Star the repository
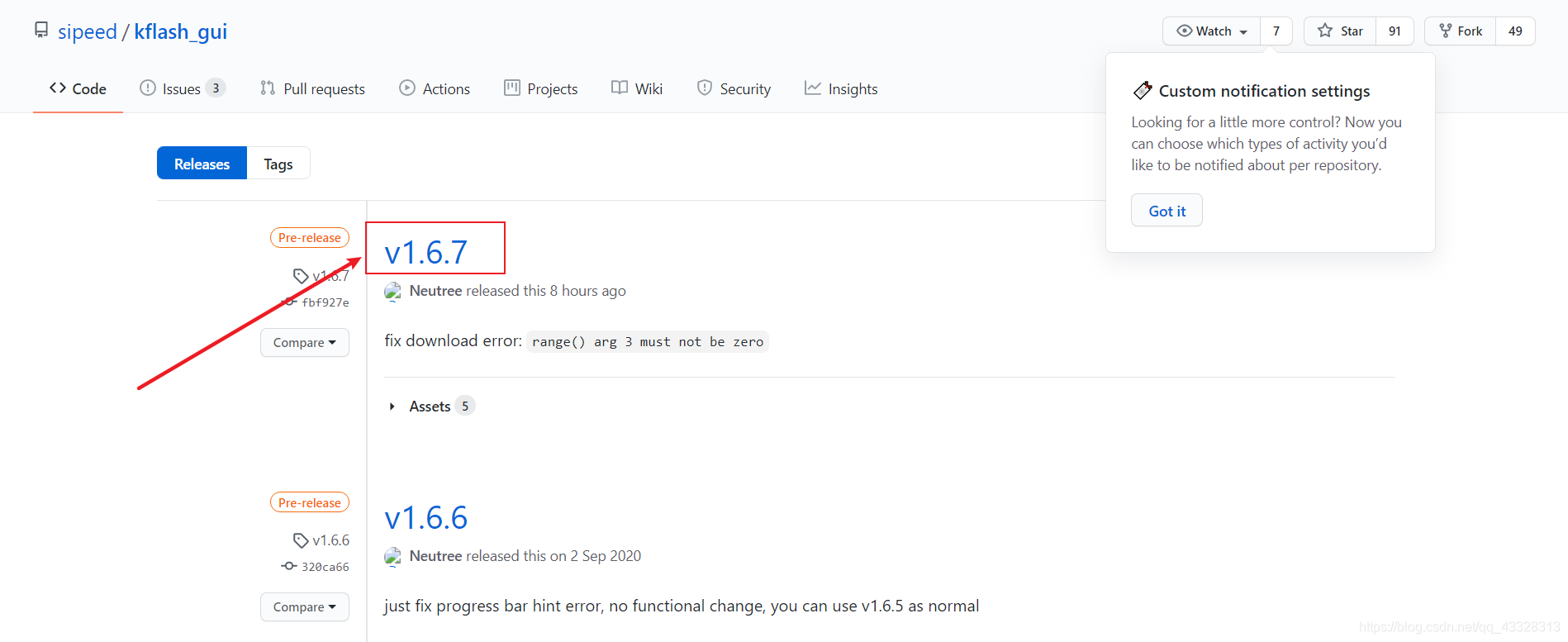This screenshot has width=1568, height=642. [1340, 31]
